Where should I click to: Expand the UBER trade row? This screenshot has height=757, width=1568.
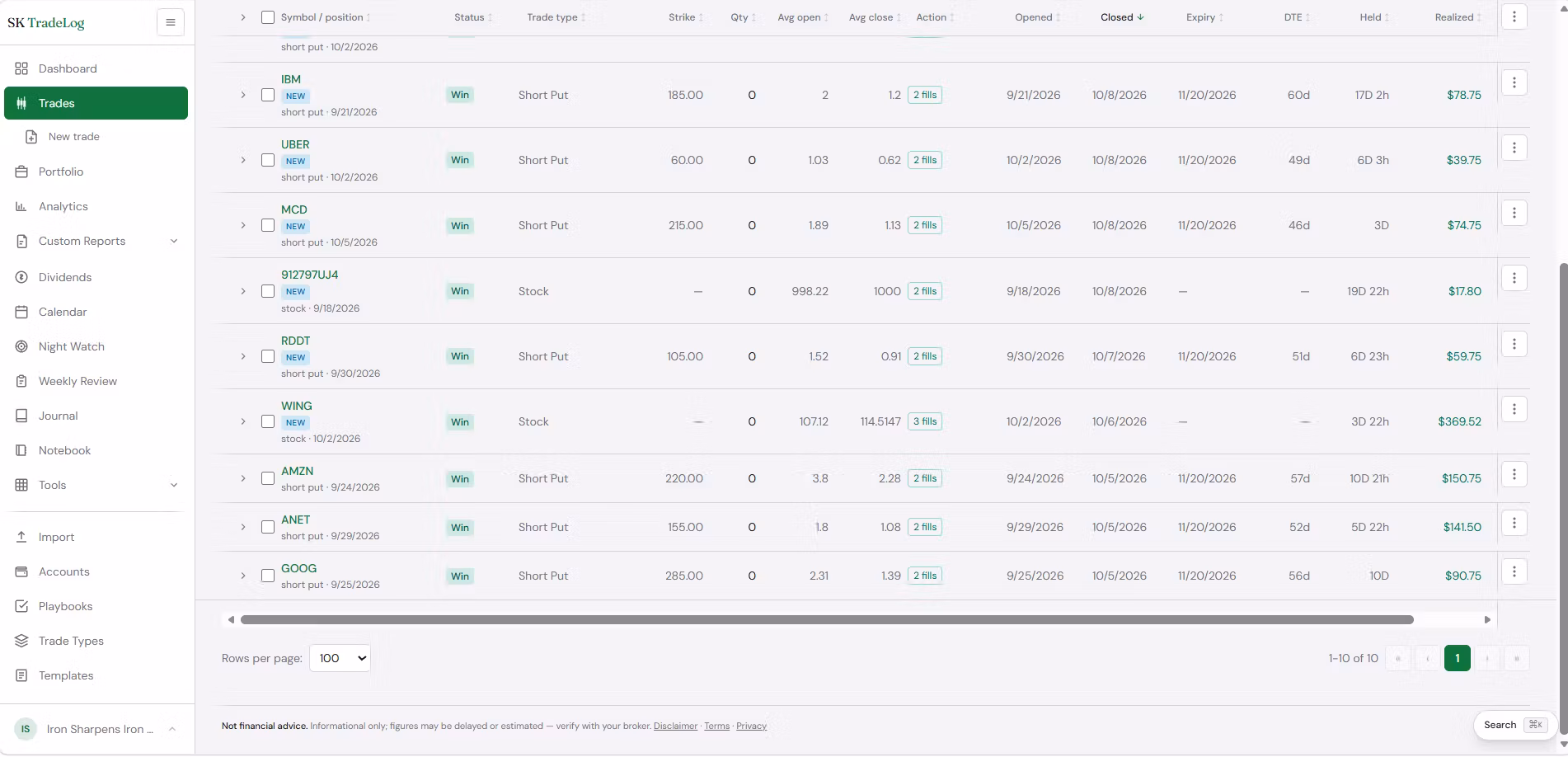pos(243,160)
